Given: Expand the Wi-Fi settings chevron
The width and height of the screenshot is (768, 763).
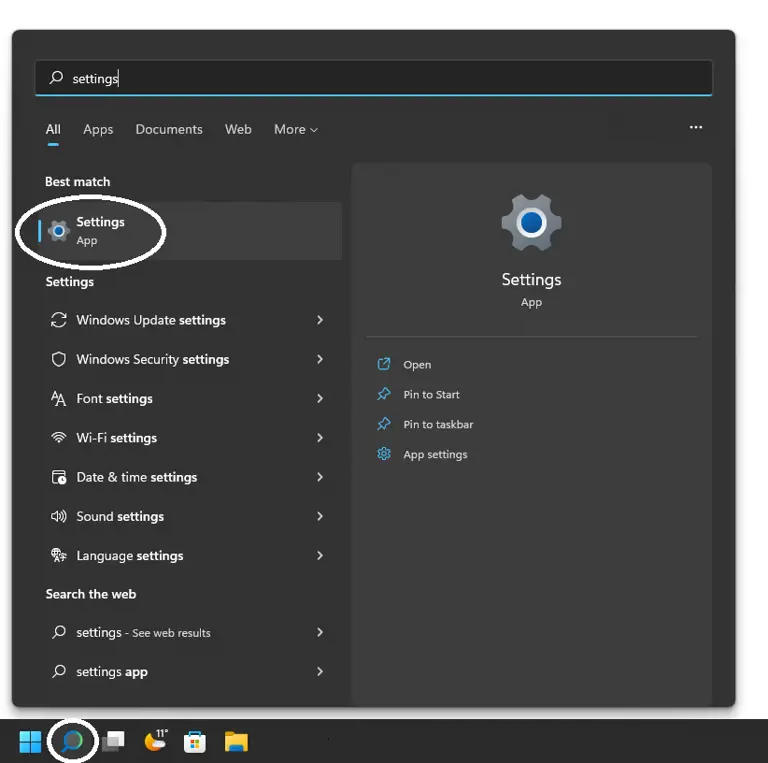Looking at the screenshot, I should pyautogui.click(x=320, y=438).
